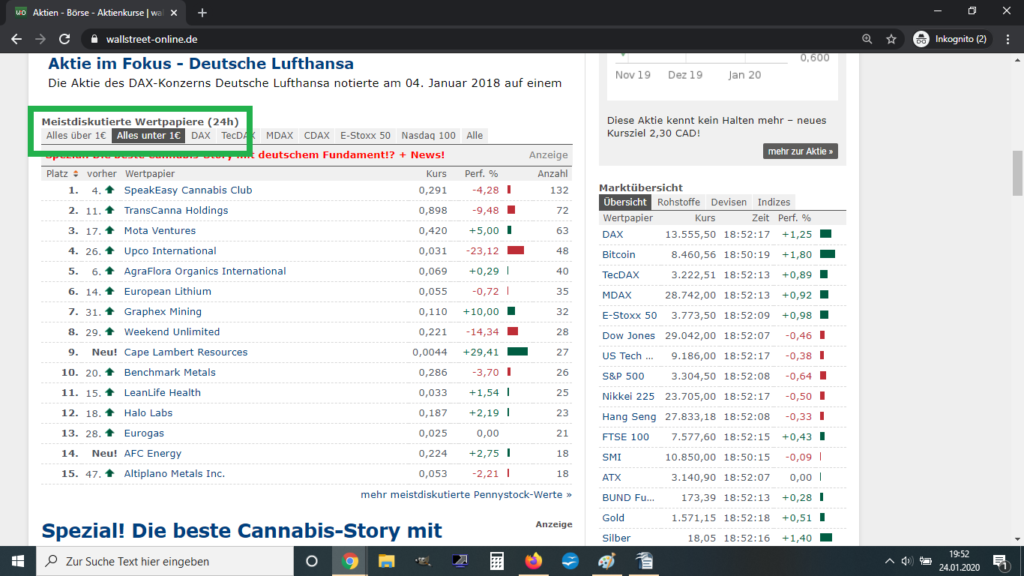
Task: Go back with browser back arrow
Action: click(16, 39)
